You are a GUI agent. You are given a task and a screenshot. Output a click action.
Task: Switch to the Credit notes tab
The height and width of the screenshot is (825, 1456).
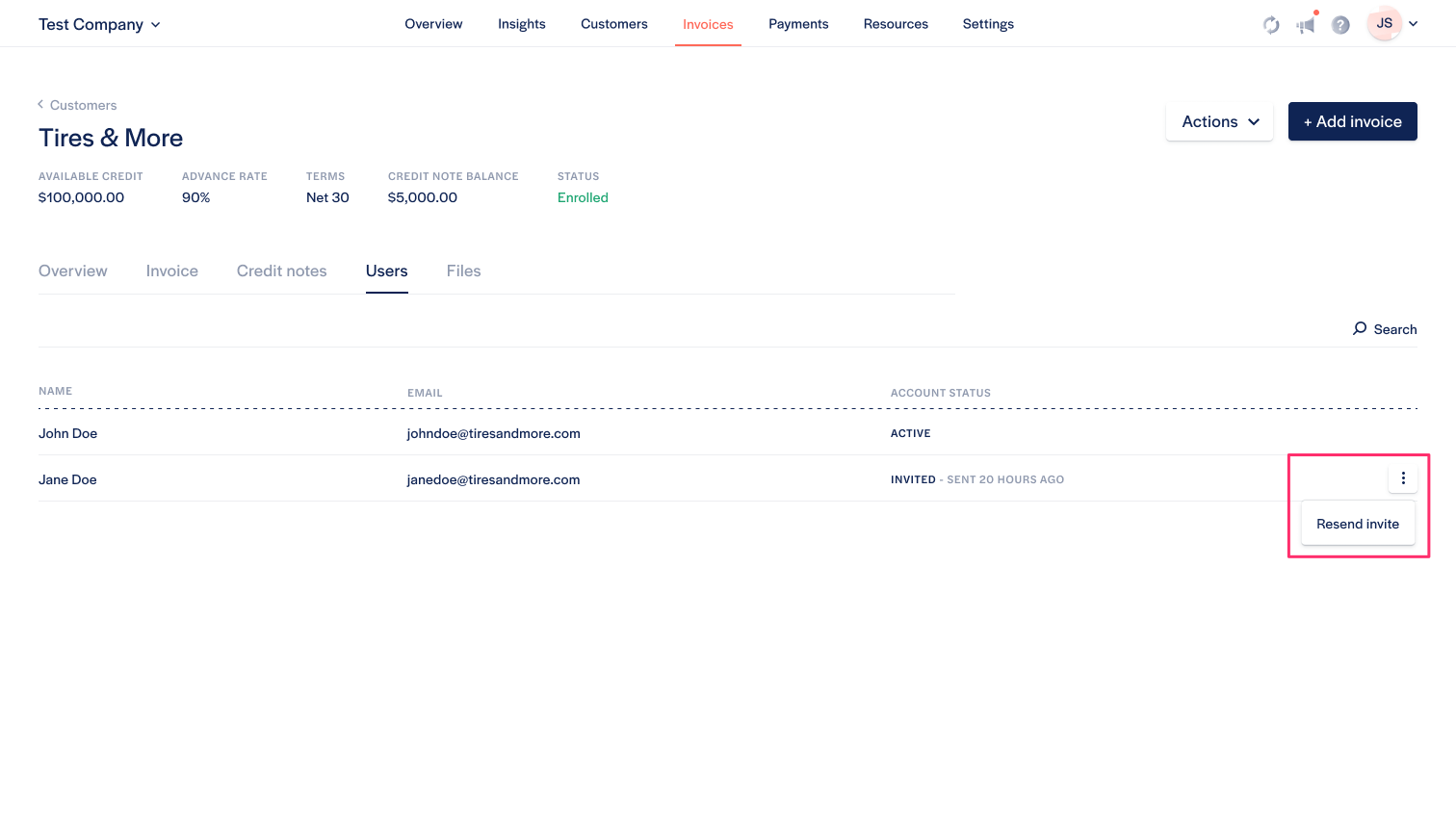[x=281, y=271]
